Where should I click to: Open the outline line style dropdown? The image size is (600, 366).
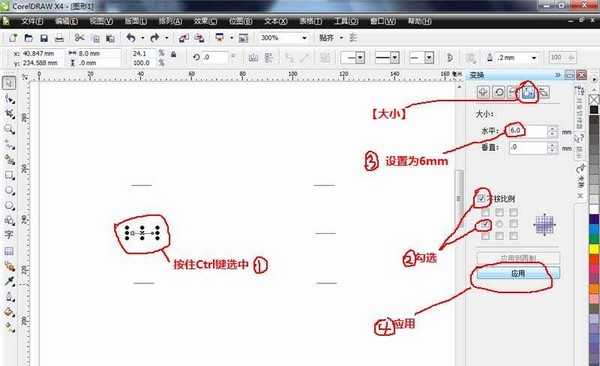tap(395, 58)
